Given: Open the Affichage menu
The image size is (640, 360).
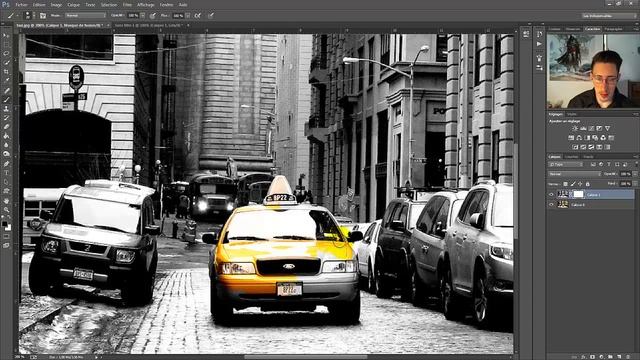Looking at the screenshot, I should pos(146,5).
